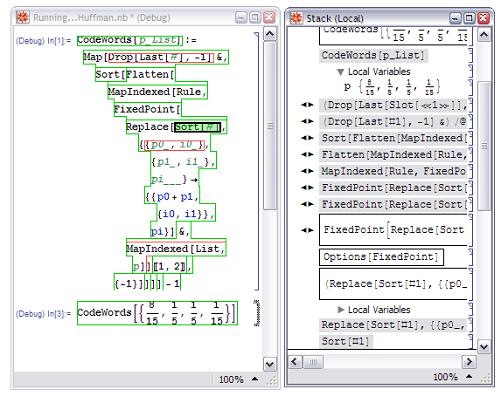
Task: Click arrows icon beside Flatten[MapIndexed[Rule stack entry
Action: pos(307,154)
